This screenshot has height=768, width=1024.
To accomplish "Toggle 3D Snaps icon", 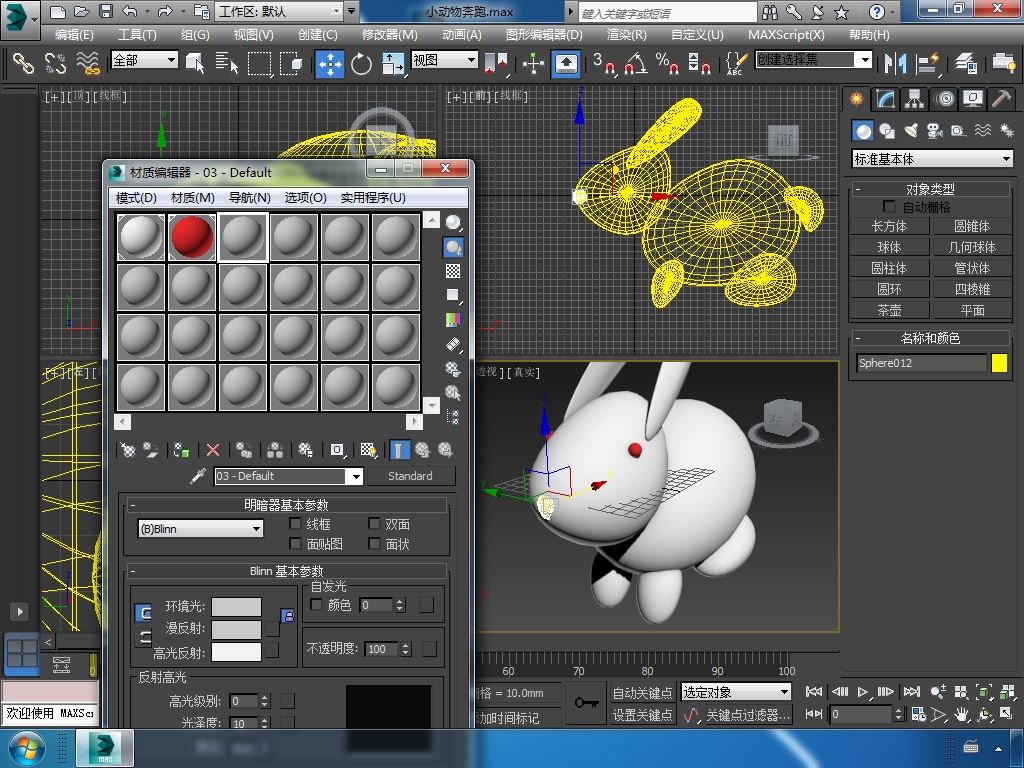I will tap(604, 63).
